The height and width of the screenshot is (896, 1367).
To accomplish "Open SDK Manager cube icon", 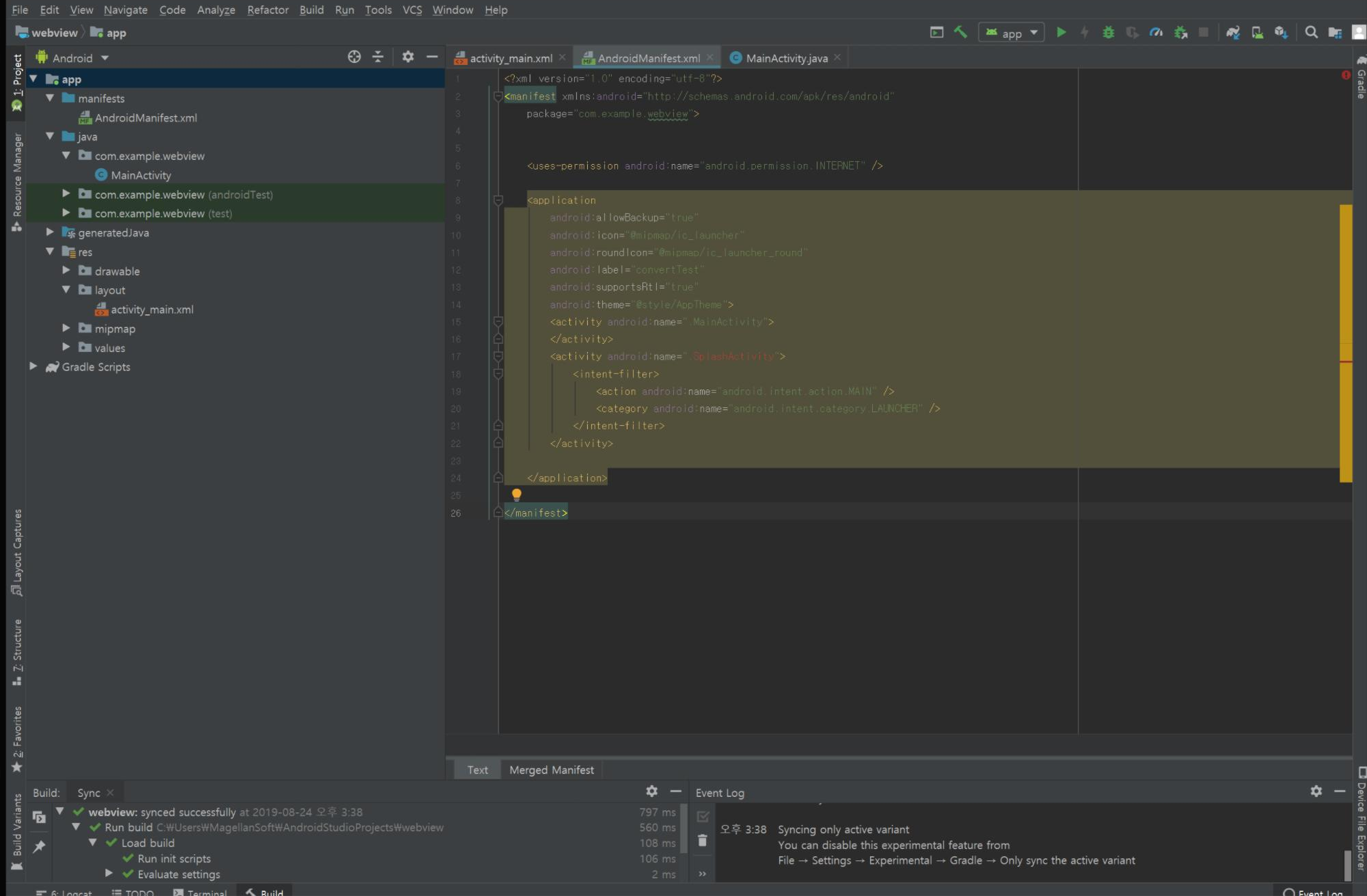I will (x=1281, y=32).
